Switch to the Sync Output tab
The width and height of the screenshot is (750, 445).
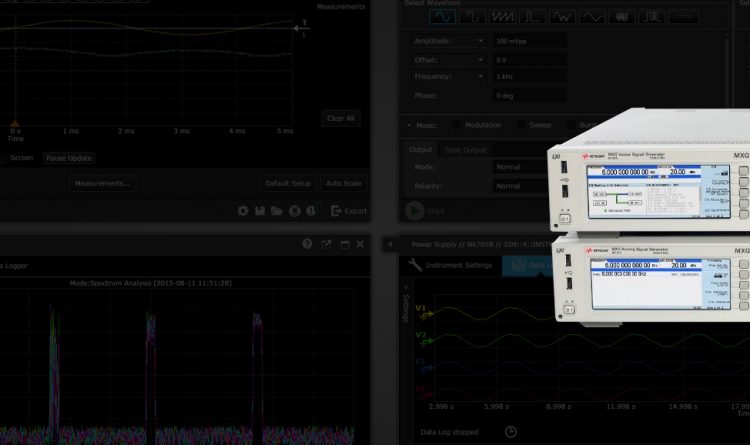pyautogui.click(x=465, y=150)
